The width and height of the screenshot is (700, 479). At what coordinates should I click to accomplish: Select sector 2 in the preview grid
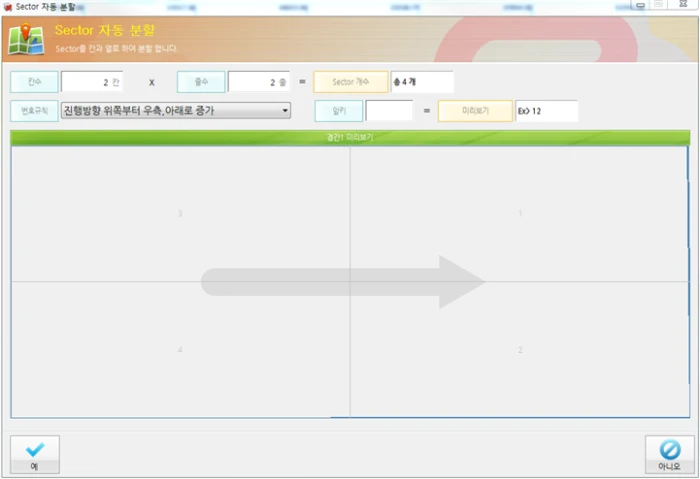click(519, 350)
